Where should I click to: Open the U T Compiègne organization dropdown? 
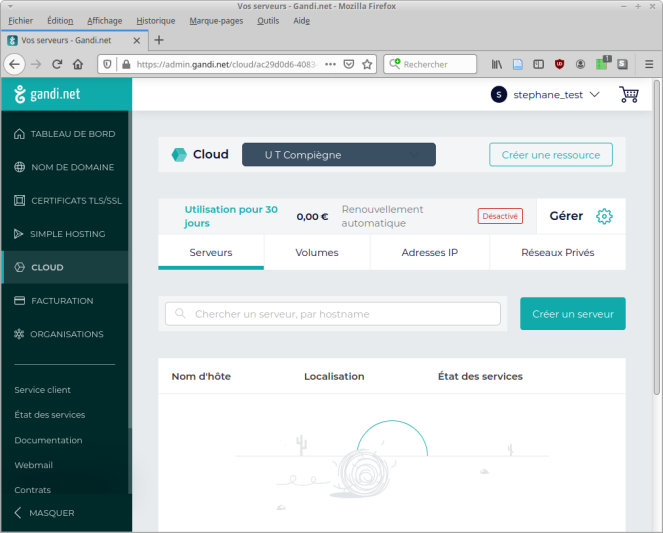coord(339,155)
